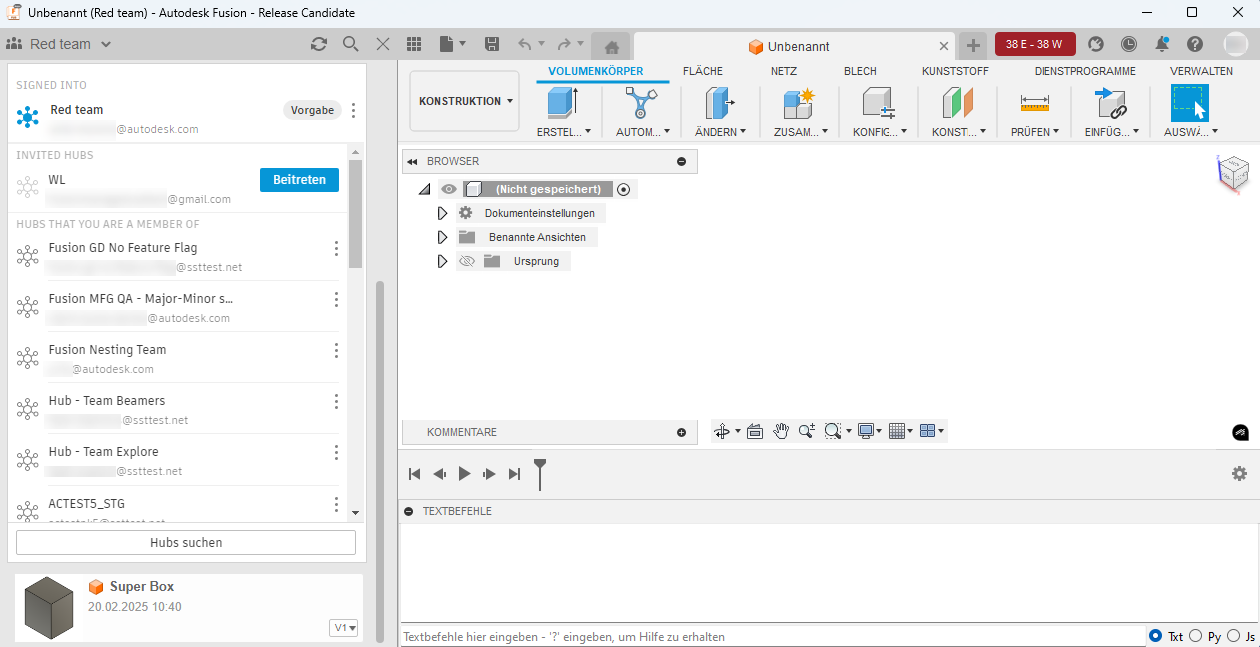
Task: Activate root component radio button
Action: tap(624, 189)
